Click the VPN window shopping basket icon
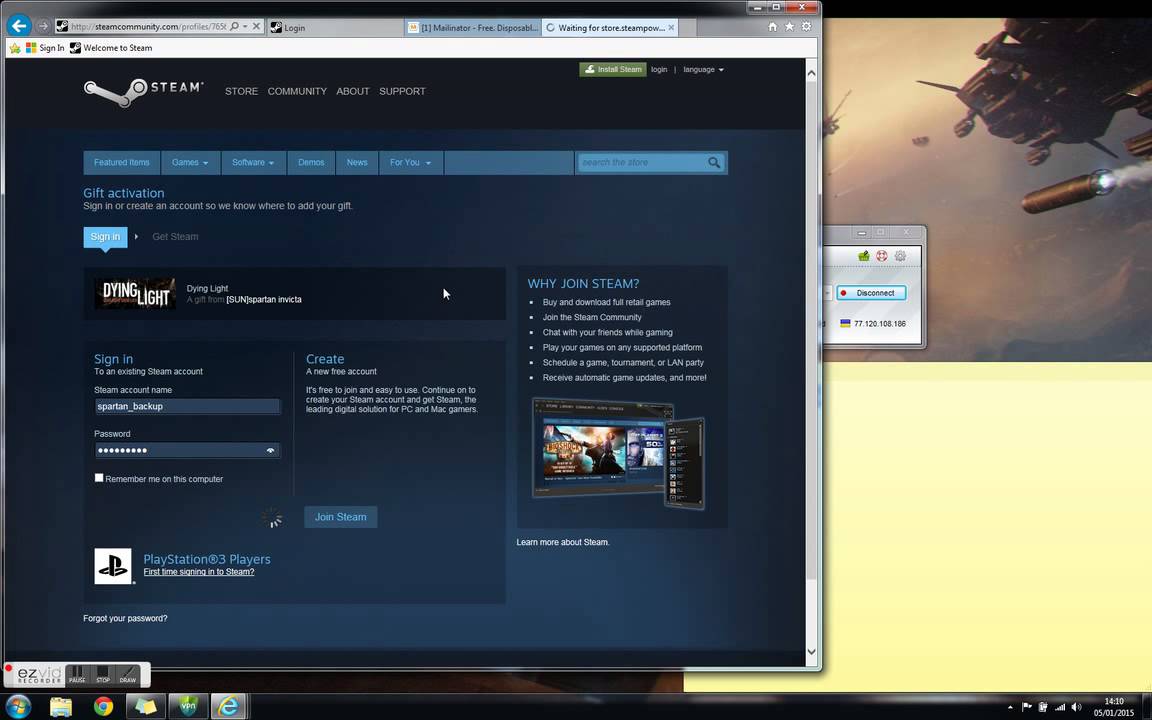The height and width of the screenshot is (720, 1152). [863, 256]
